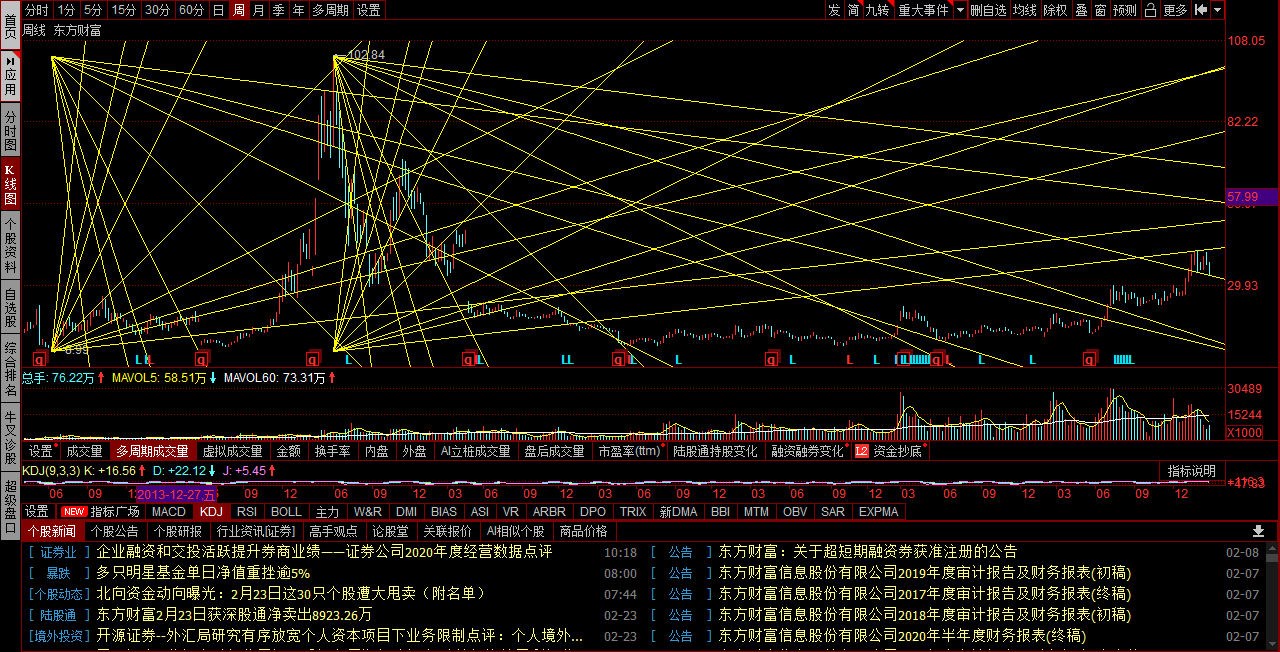Toggle 预测 forecast display
1280x652 pixels.
1125,10
